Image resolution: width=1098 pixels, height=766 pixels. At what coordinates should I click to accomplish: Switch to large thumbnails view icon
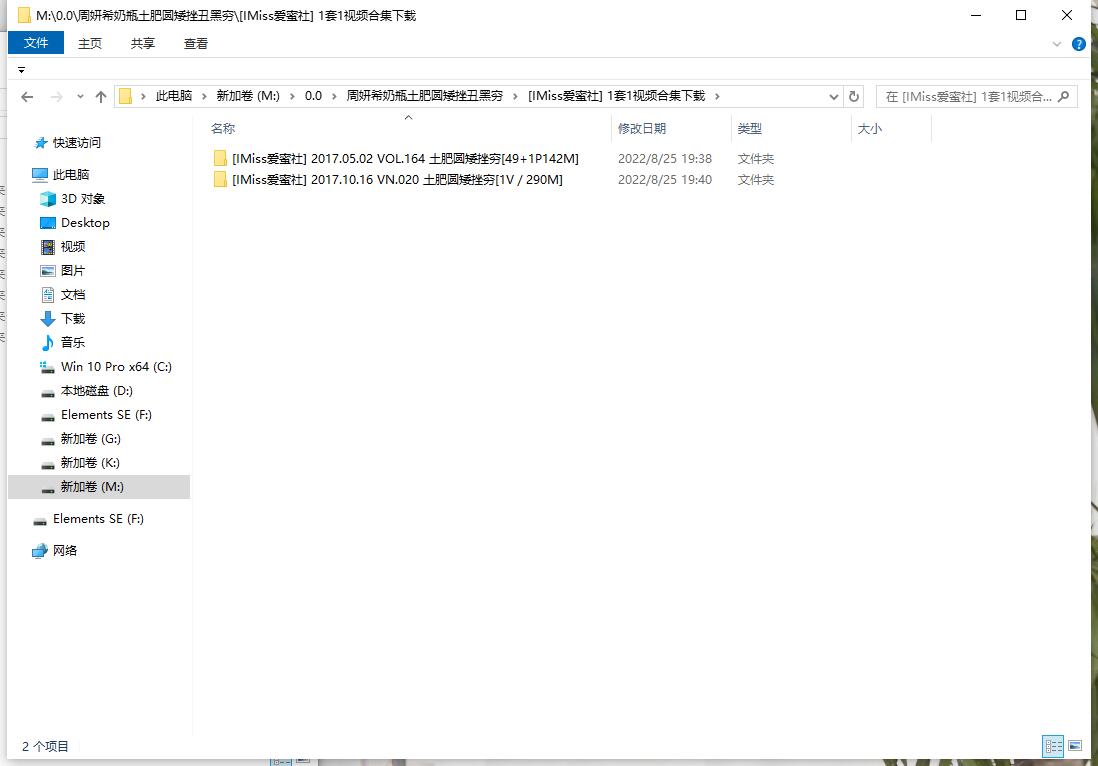[1075, 746]
